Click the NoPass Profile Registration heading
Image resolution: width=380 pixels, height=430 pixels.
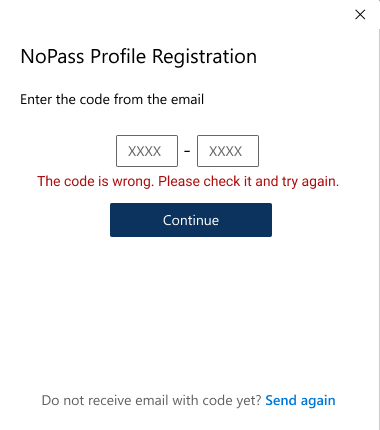(x=139, y=56)
